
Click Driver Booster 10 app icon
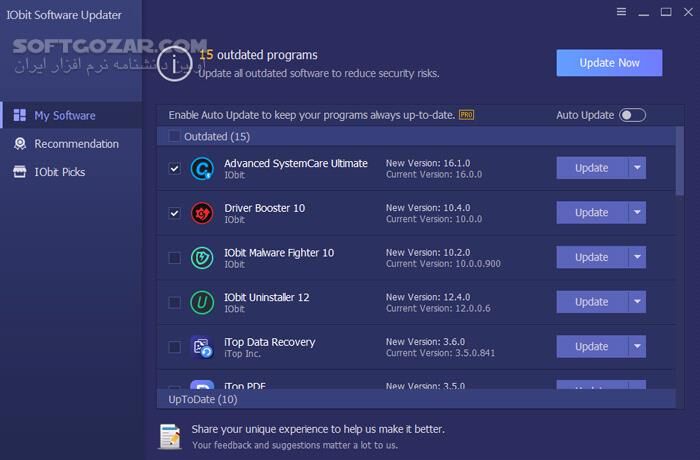202,213
